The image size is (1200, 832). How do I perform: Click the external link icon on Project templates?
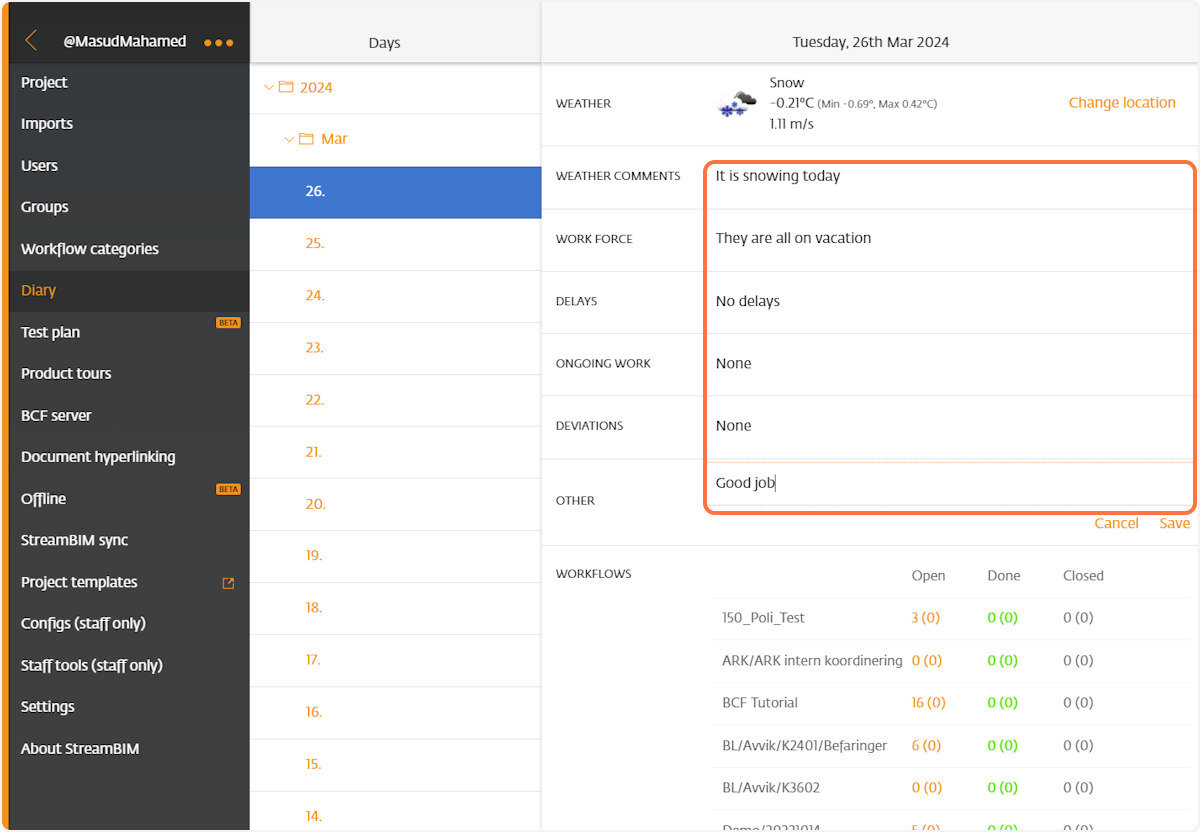point(228,583)
